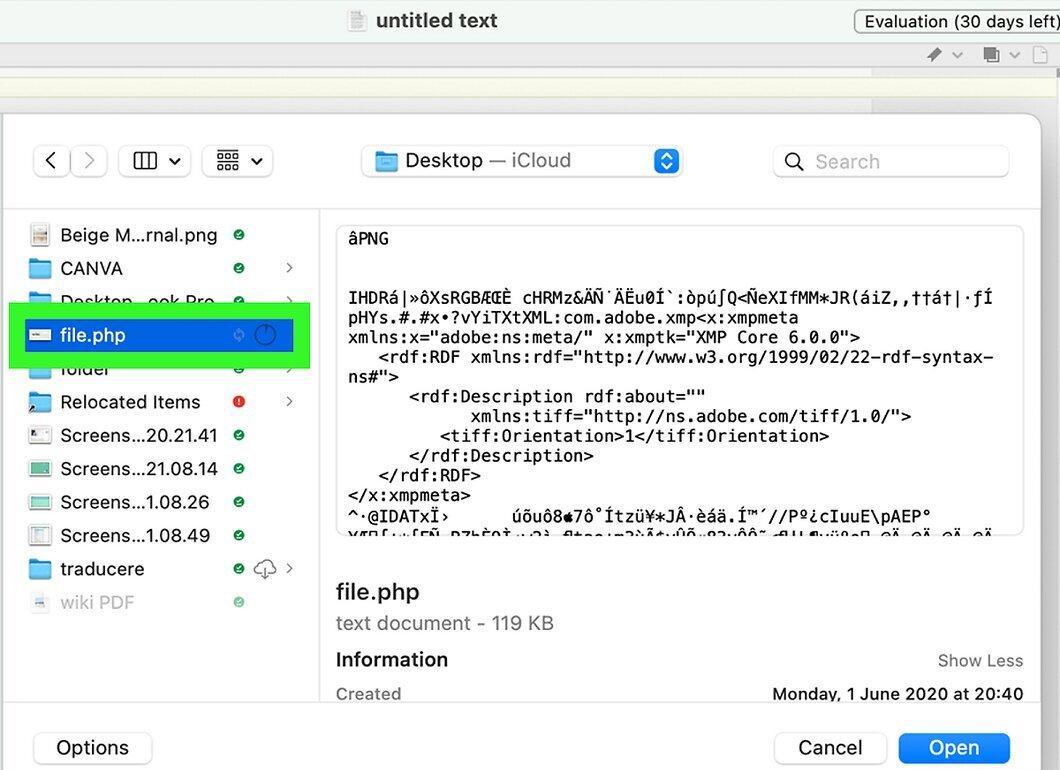1060x770 pixels.
Task: Open the grouping options dropdown arrow
Action: click(x=257, y=161)
